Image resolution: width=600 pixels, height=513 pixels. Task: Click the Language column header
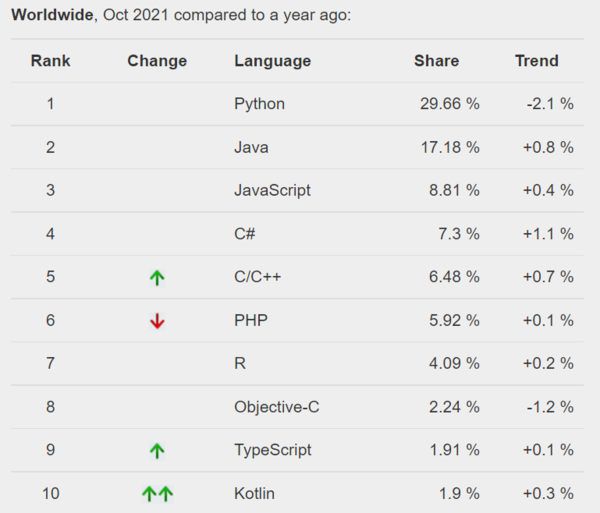(272, 61)
